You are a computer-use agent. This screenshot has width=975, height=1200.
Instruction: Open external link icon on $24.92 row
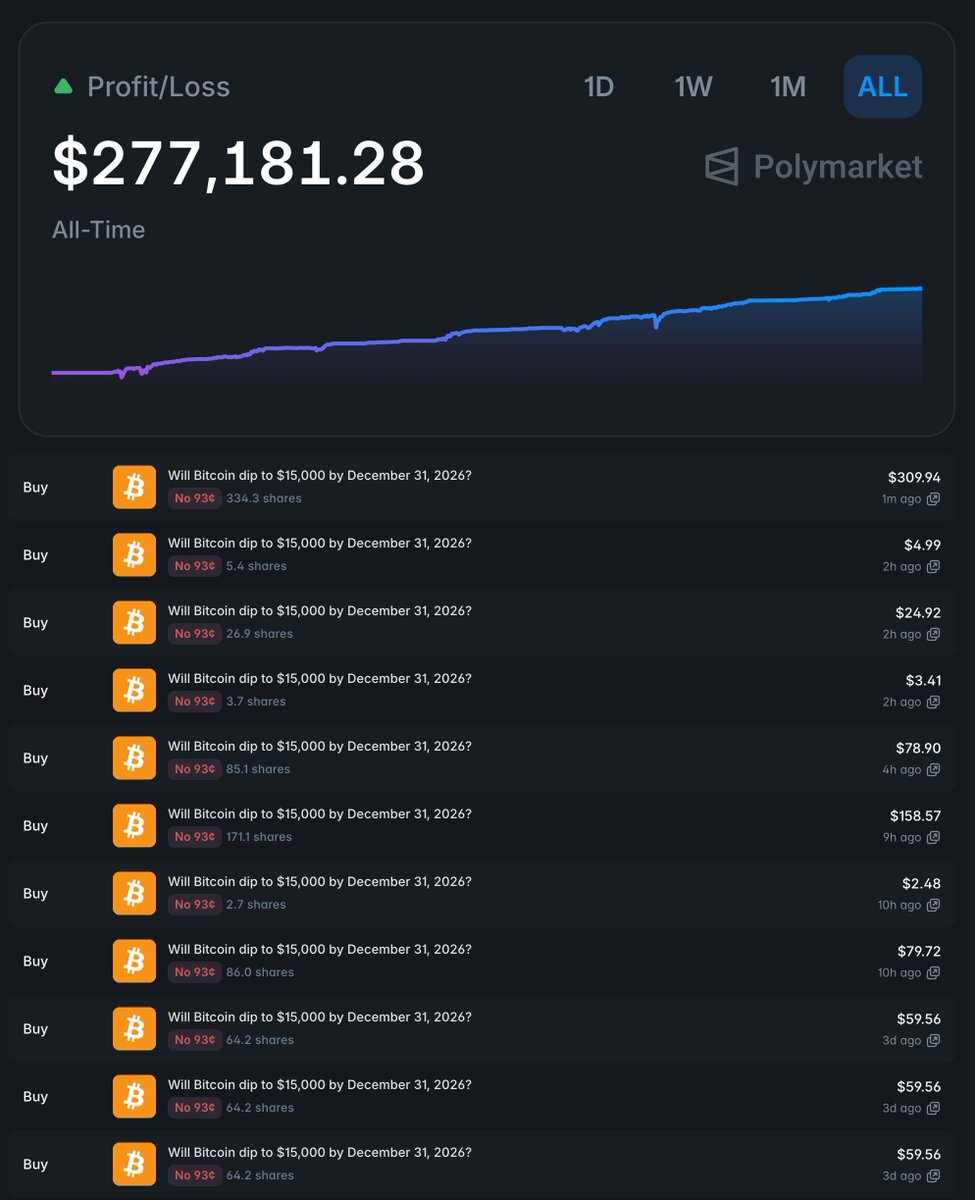pos(933,634)
